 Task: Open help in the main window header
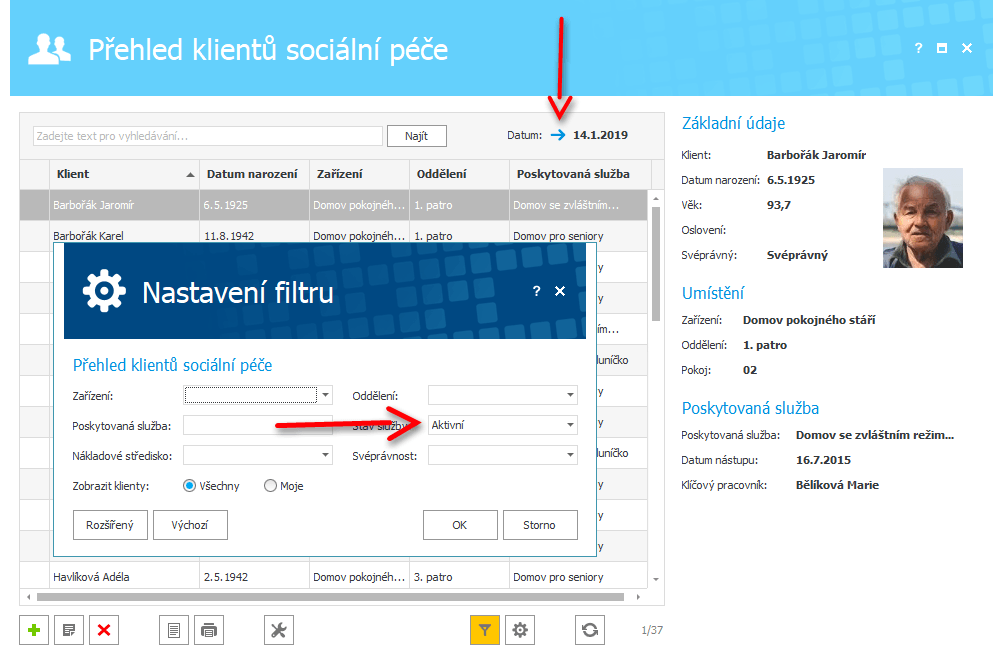click(x=918, y=48)
